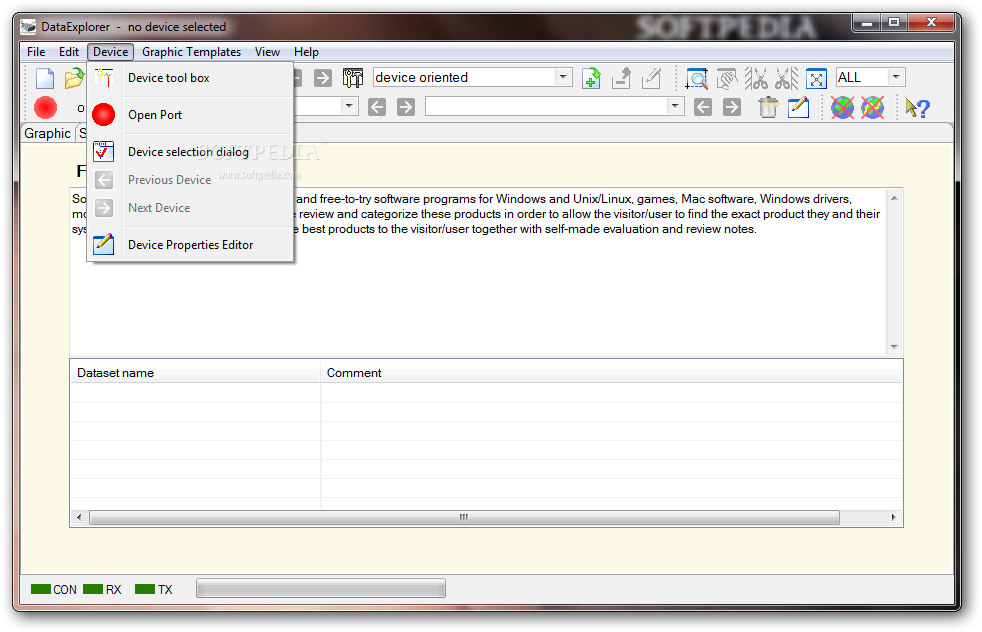Click the toolbar device toolbox icon beside device oriented
The height and width of the screenshot is (632, 982).
point(353,78)
